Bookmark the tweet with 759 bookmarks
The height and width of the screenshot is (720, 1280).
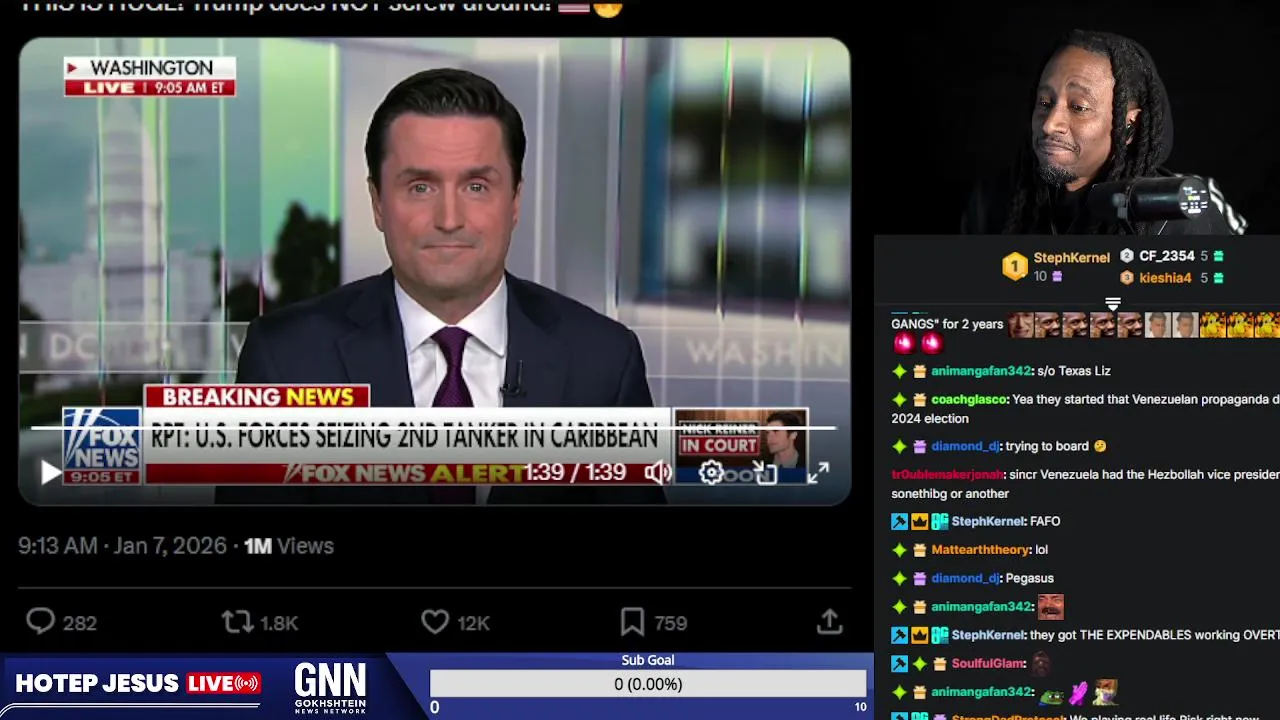632,622
